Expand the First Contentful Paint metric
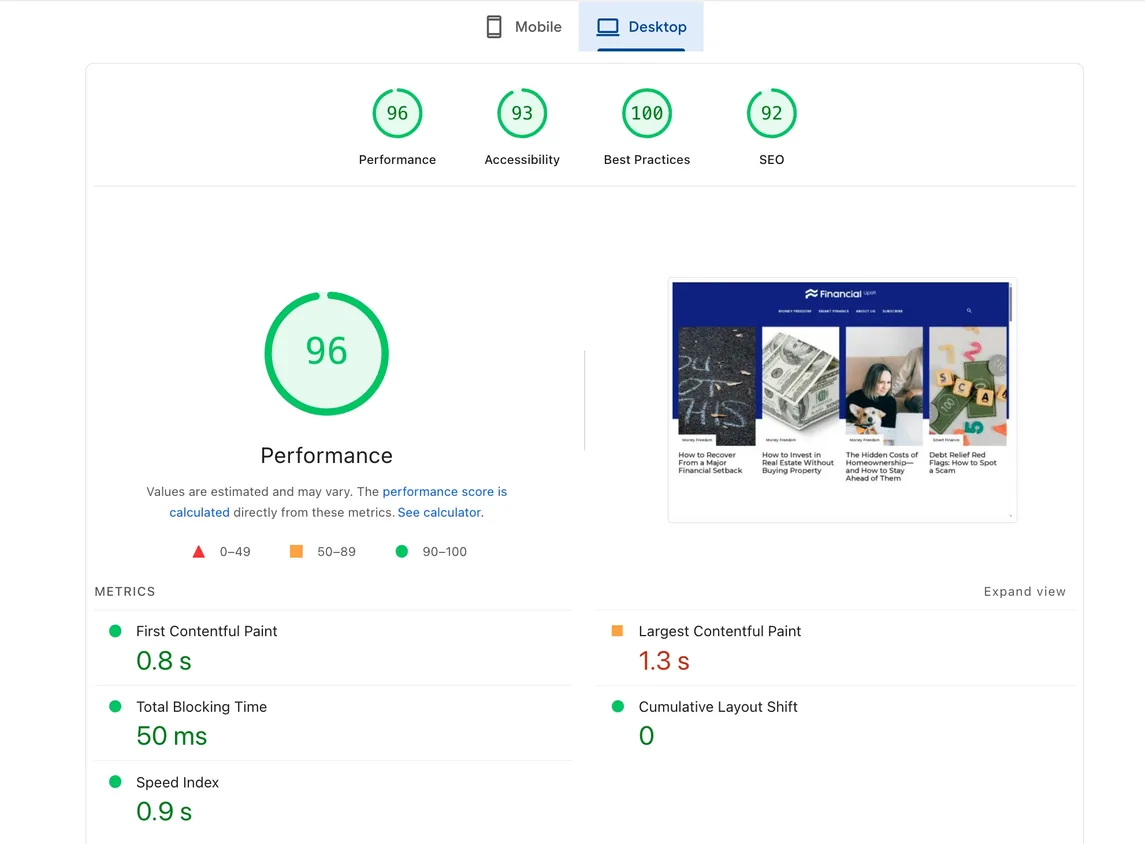This screenshot has width=1145, height=844. pos(333,648)
